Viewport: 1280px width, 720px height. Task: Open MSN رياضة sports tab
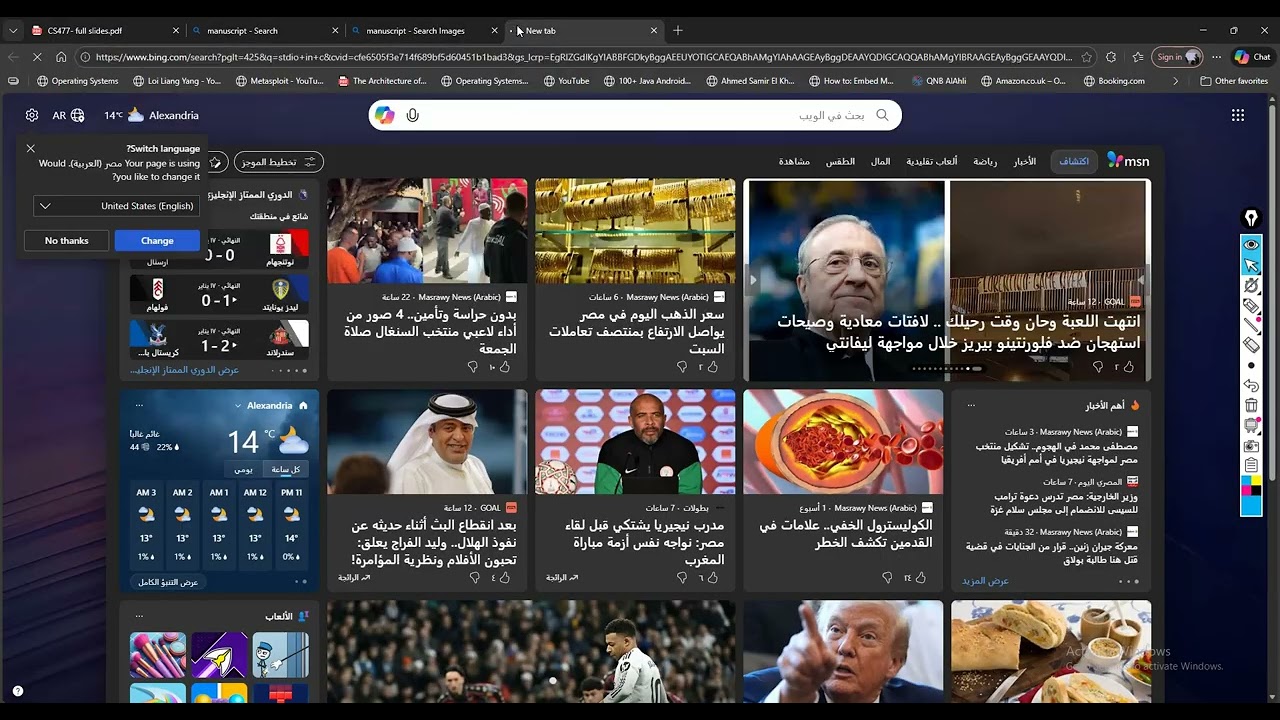point(985,161)
